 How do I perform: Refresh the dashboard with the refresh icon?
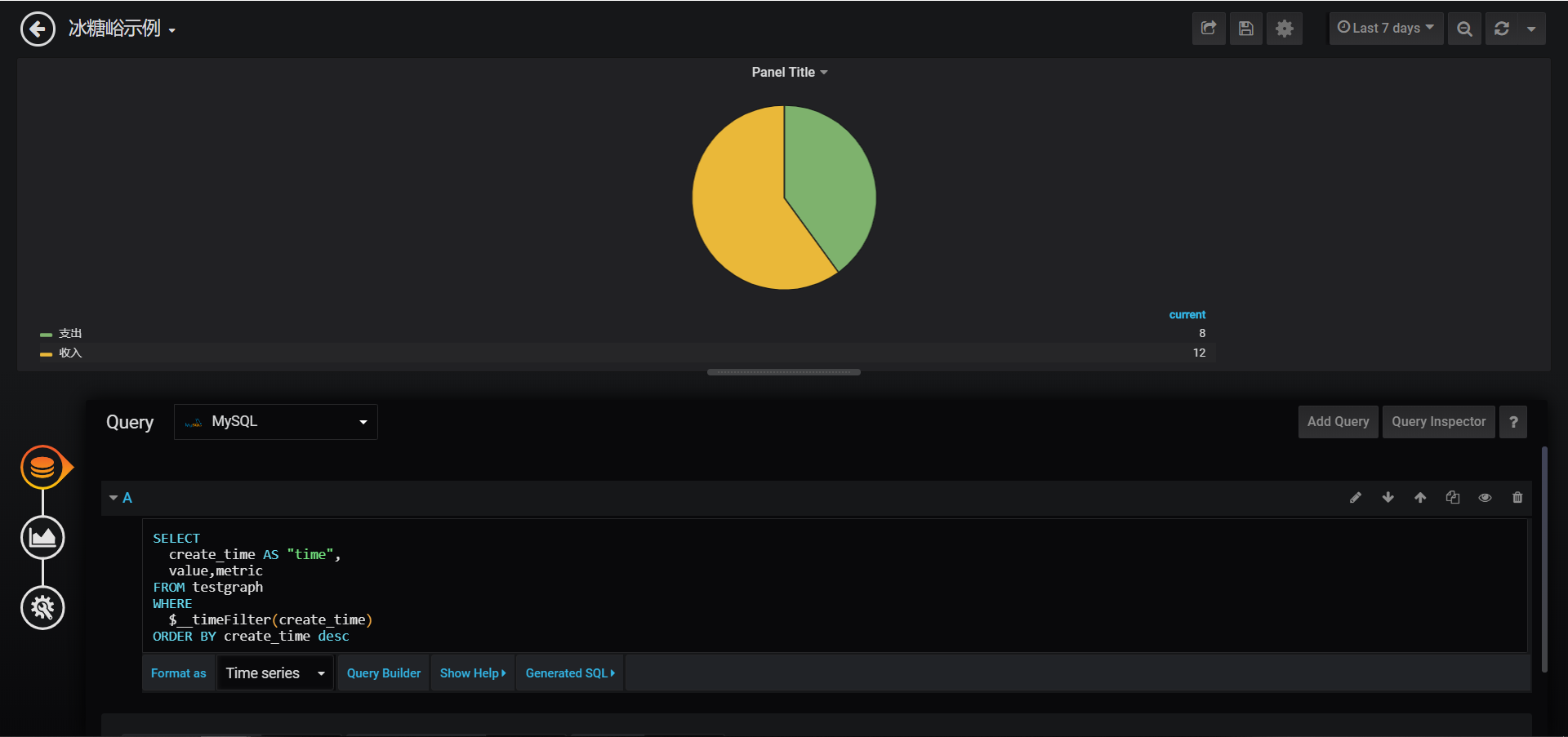[x=1503, y=29]
